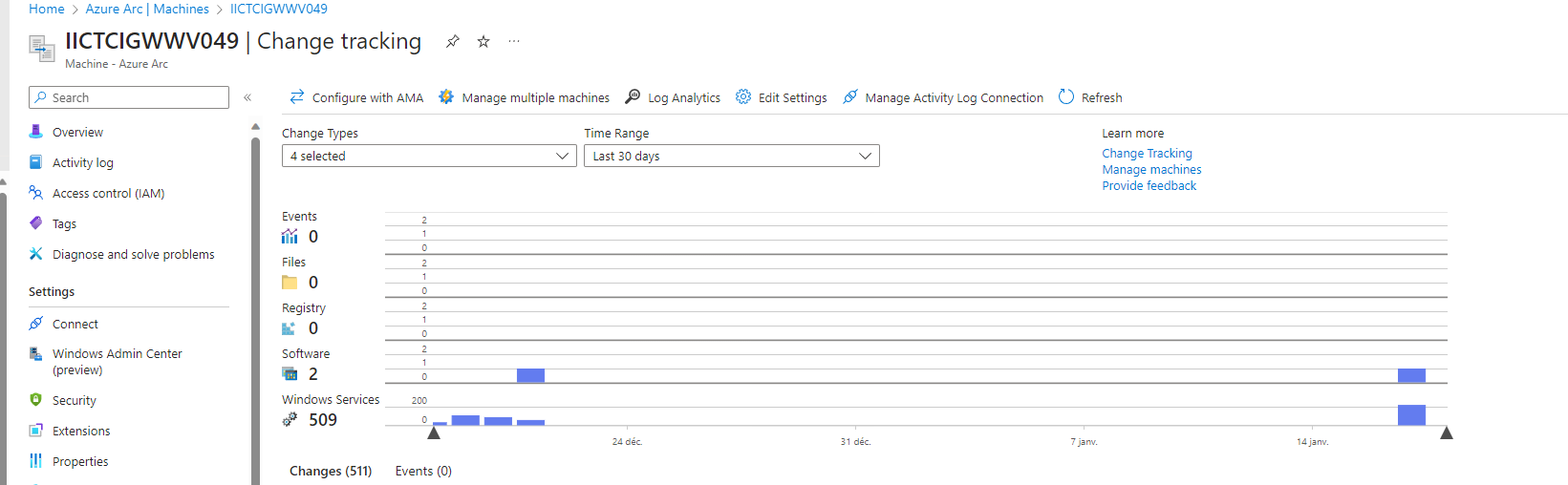Click the Access control (IAM) icon
The image size is (1568, 485).
36,192
